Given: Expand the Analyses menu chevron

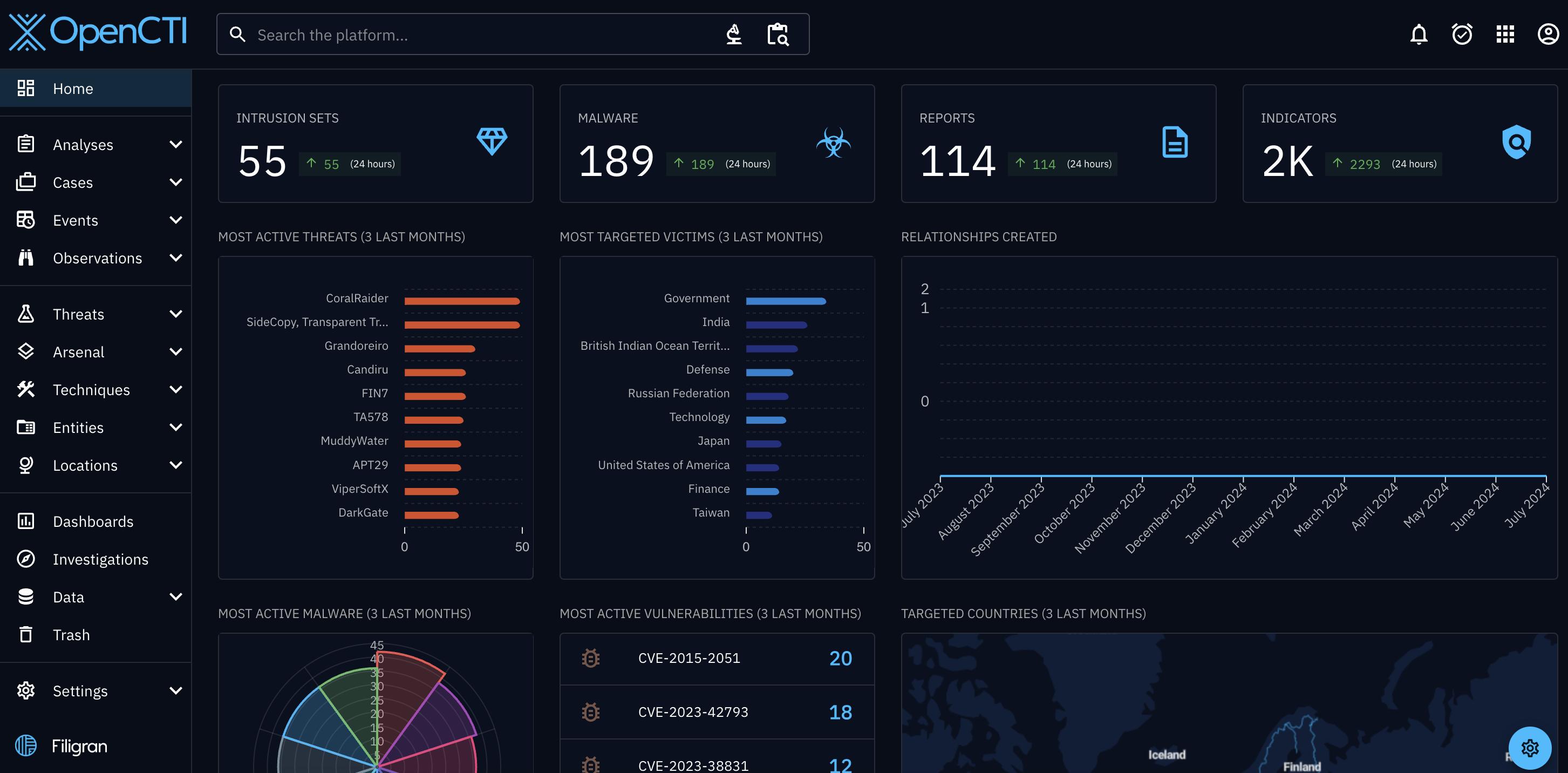Looking at the screenshot, I should point(176,144).
